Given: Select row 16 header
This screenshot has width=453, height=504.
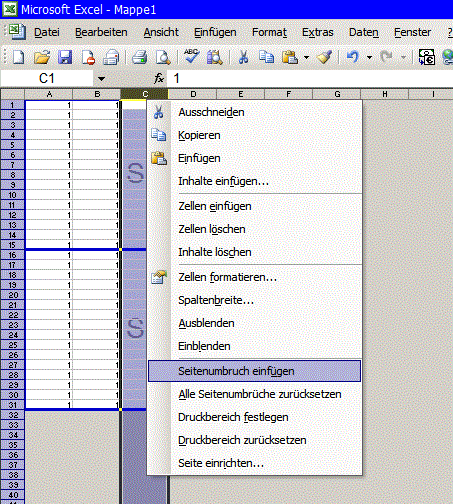Looking at the screenshot, I should 12,255.
